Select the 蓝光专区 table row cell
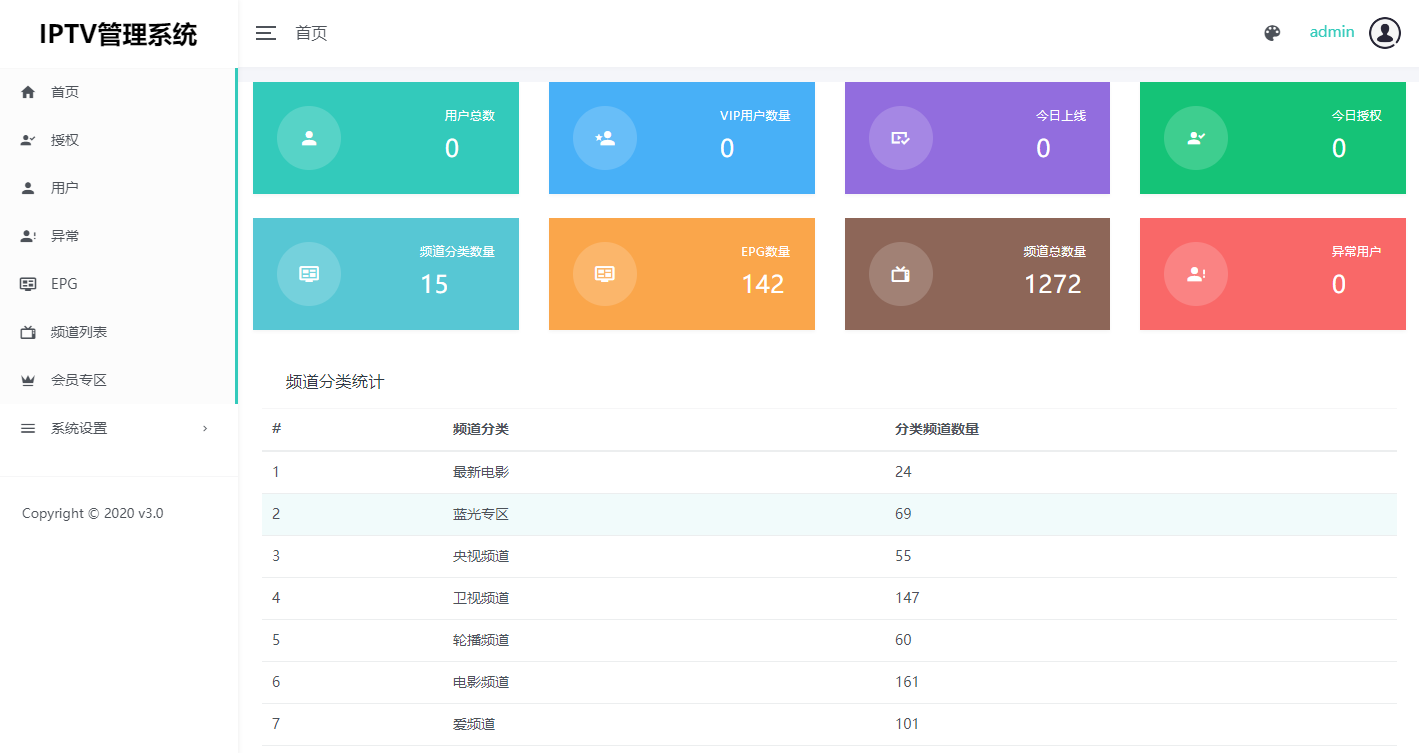Image resolution: width=1419 pixels, height=753 pixels. (x=481, y=514)
